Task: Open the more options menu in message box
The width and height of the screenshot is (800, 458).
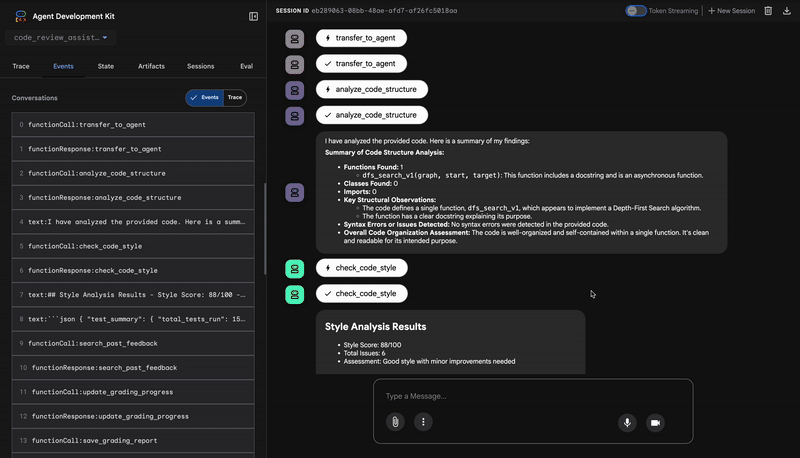Action: (x=423, y=422)
